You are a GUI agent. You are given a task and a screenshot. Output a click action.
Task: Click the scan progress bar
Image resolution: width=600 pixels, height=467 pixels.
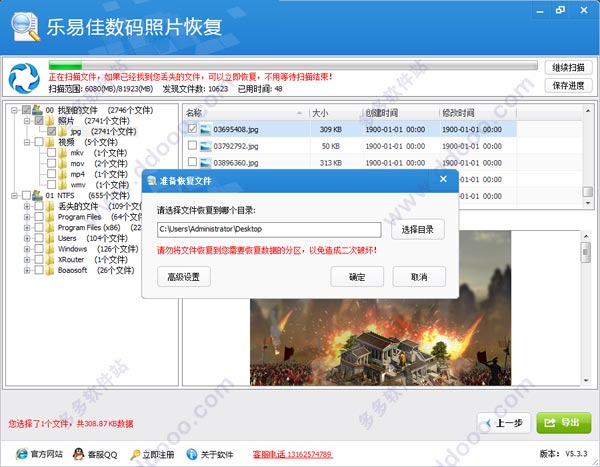pos(293,65)
